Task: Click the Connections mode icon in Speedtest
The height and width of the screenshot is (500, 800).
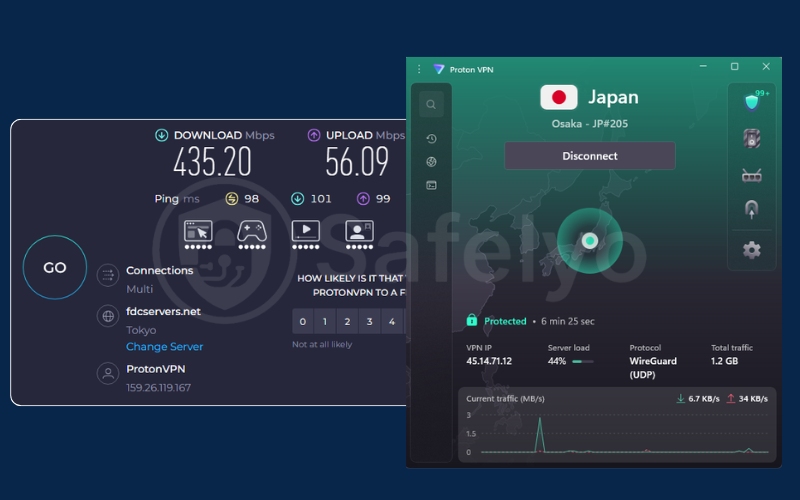Action: pyautogui.click(x=108, y=276)
